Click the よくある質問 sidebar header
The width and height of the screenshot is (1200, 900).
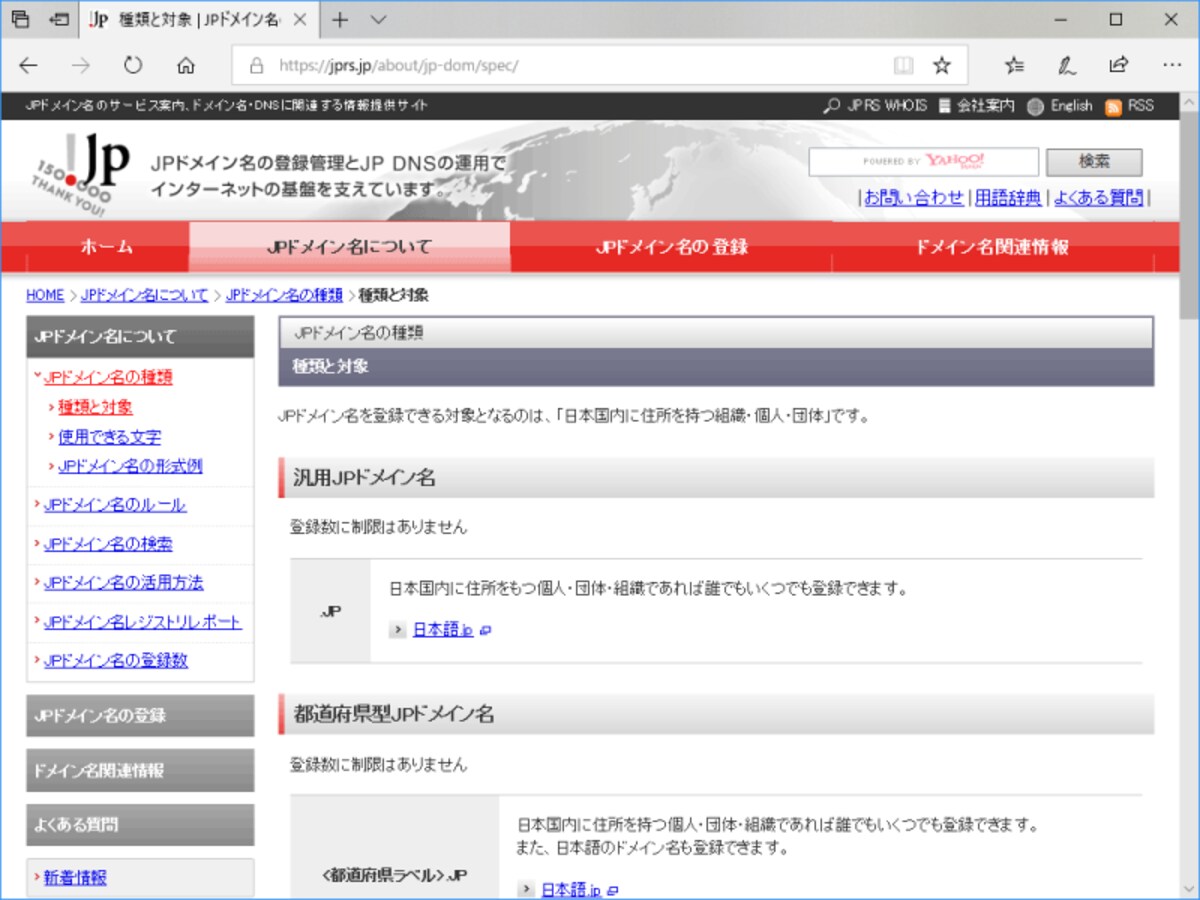pyautogui.click(x=140, y=825)
